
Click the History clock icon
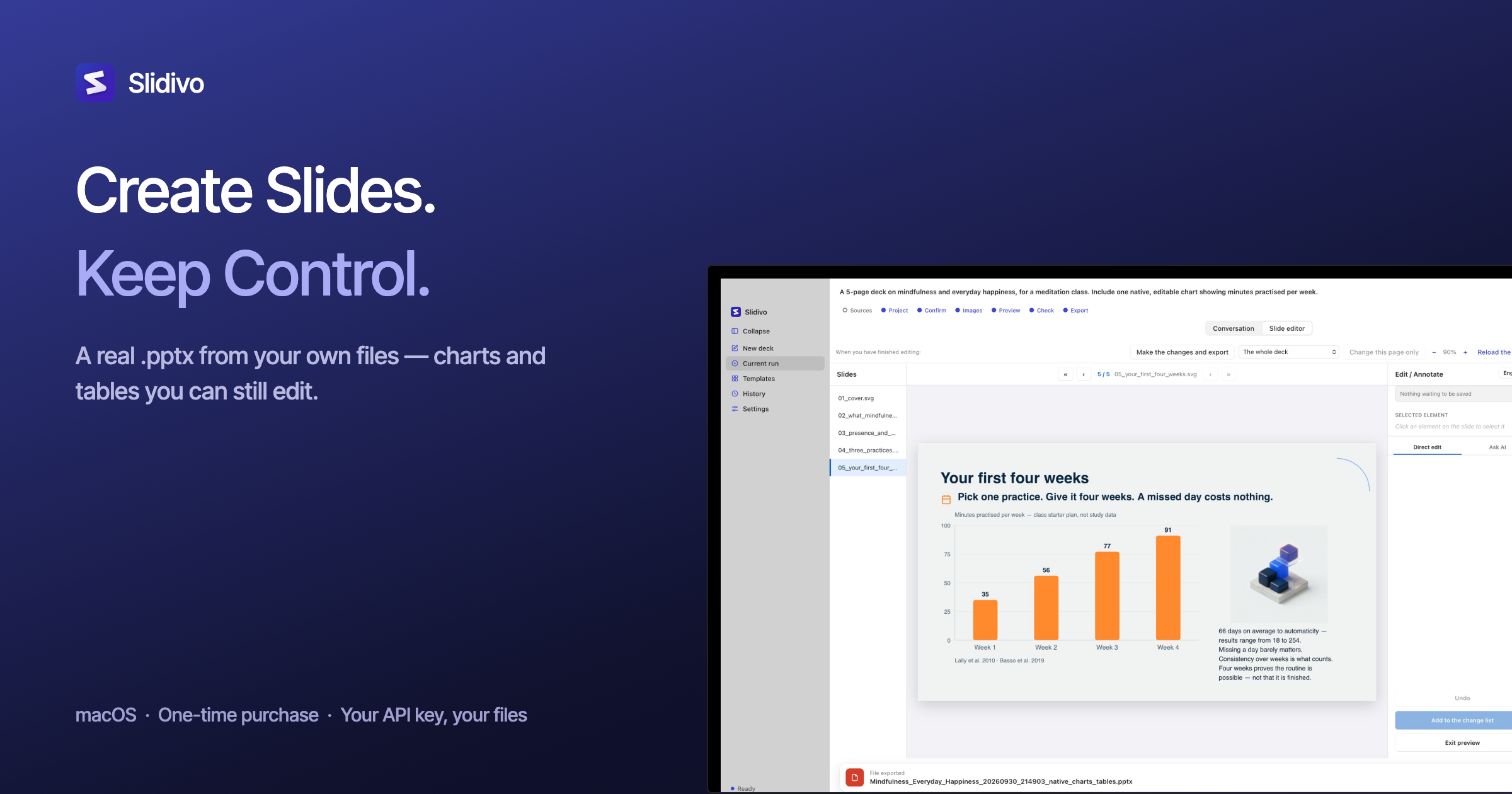735,394
